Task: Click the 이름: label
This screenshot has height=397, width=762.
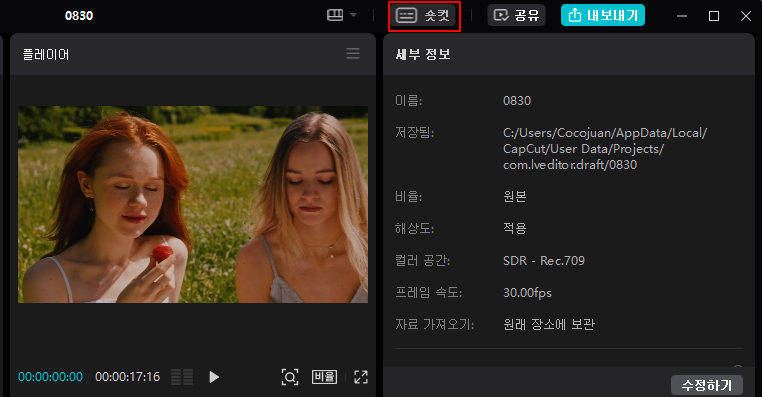Action: (409, 101)
